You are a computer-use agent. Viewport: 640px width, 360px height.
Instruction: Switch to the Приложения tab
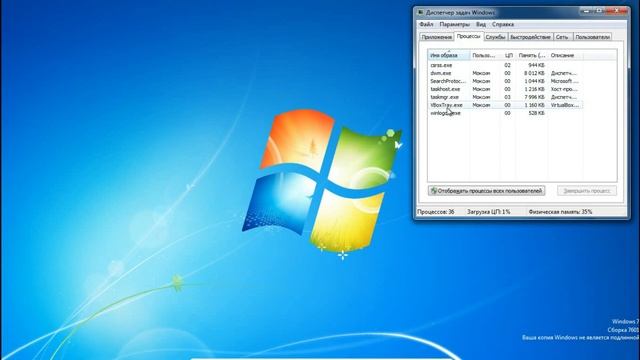(437, 37)
